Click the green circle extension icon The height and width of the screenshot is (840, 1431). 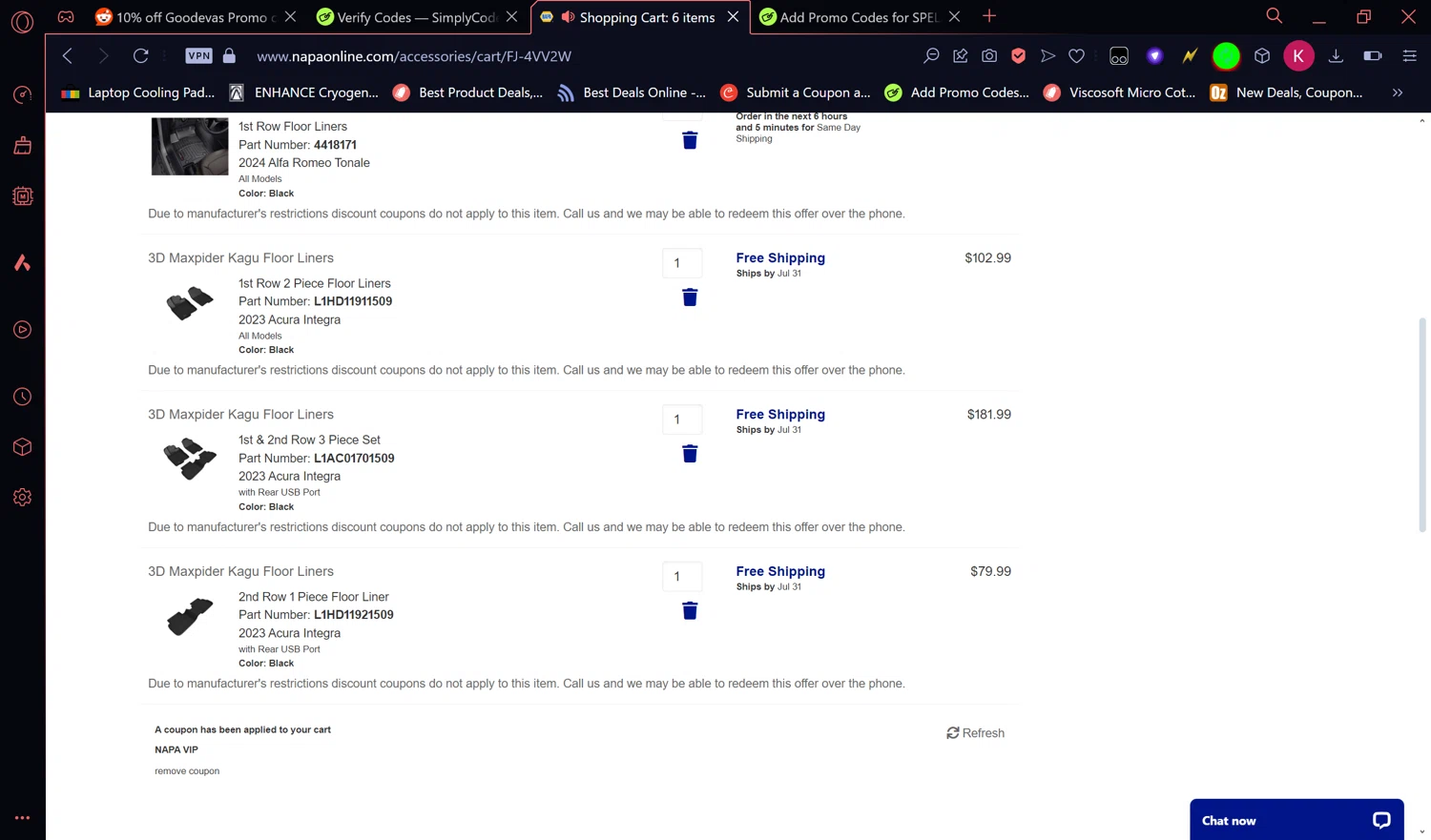point(1226,56)
